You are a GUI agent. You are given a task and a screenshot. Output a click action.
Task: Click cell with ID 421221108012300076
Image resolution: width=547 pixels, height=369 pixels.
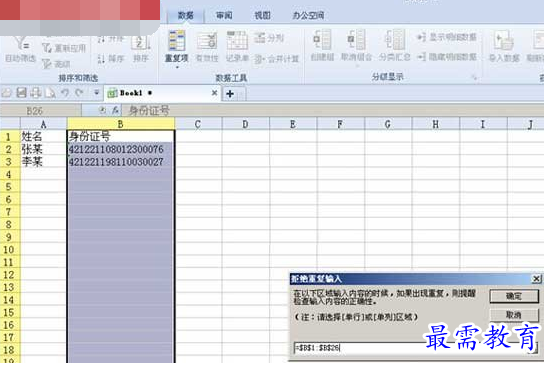(x=120, y=149)
